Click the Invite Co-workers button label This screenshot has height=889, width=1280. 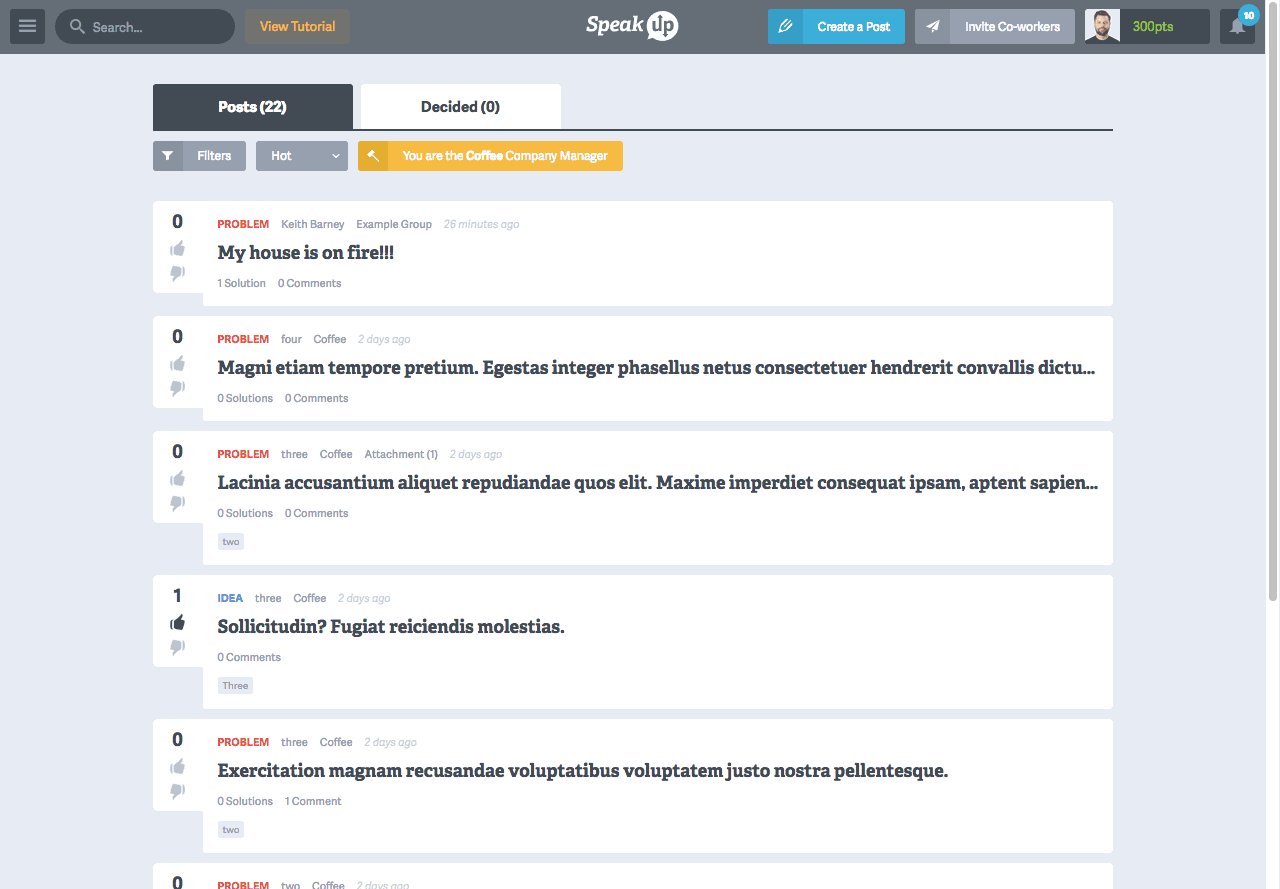(x=1012, y=27)
